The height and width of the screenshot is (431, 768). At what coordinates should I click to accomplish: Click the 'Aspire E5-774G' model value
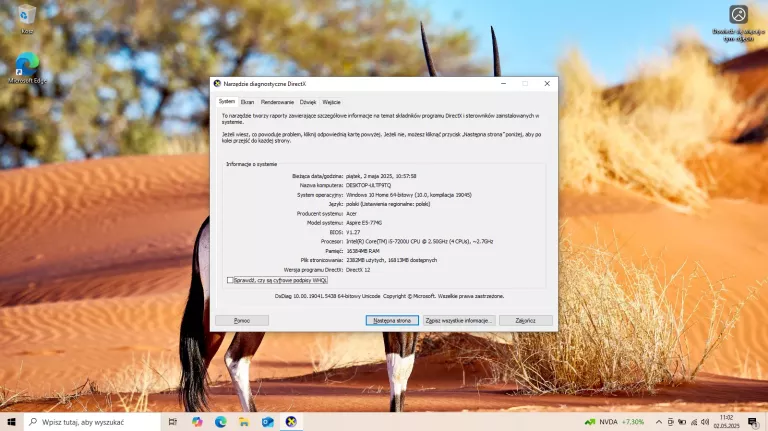point(364,223)
